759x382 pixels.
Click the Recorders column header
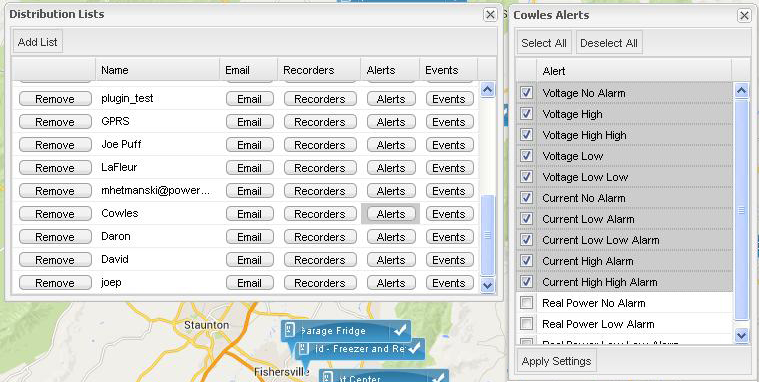pos(319,70)
